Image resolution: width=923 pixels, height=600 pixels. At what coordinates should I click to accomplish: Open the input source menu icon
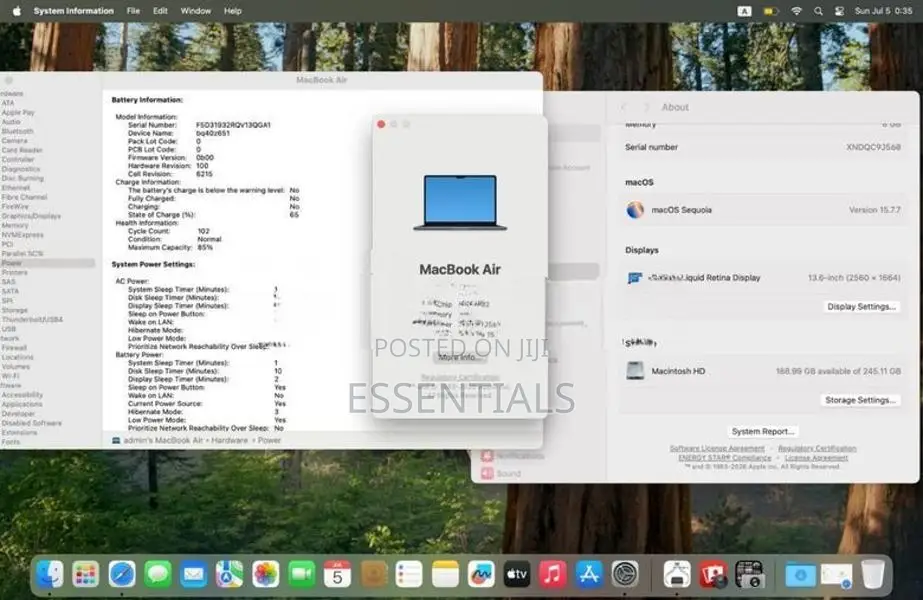[x=744, y=11]
